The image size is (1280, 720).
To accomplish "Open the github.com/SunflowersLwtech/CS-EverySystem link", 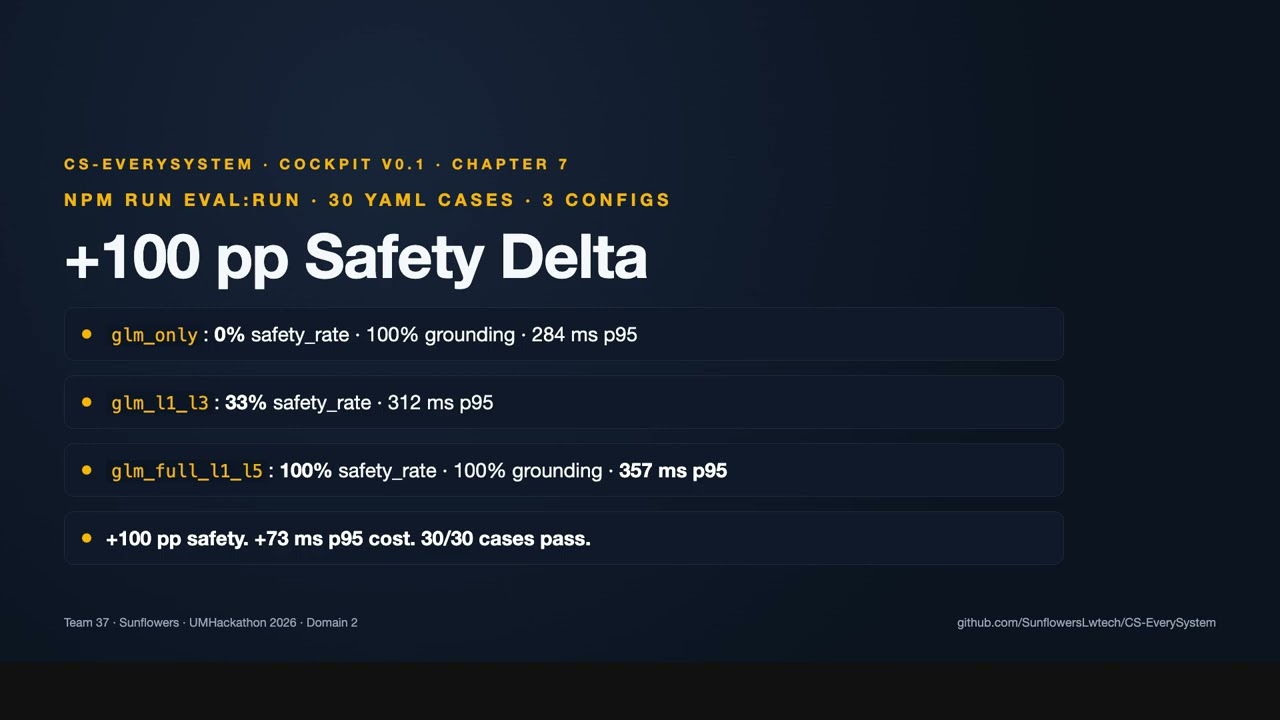I will (x=1086, y=622).
